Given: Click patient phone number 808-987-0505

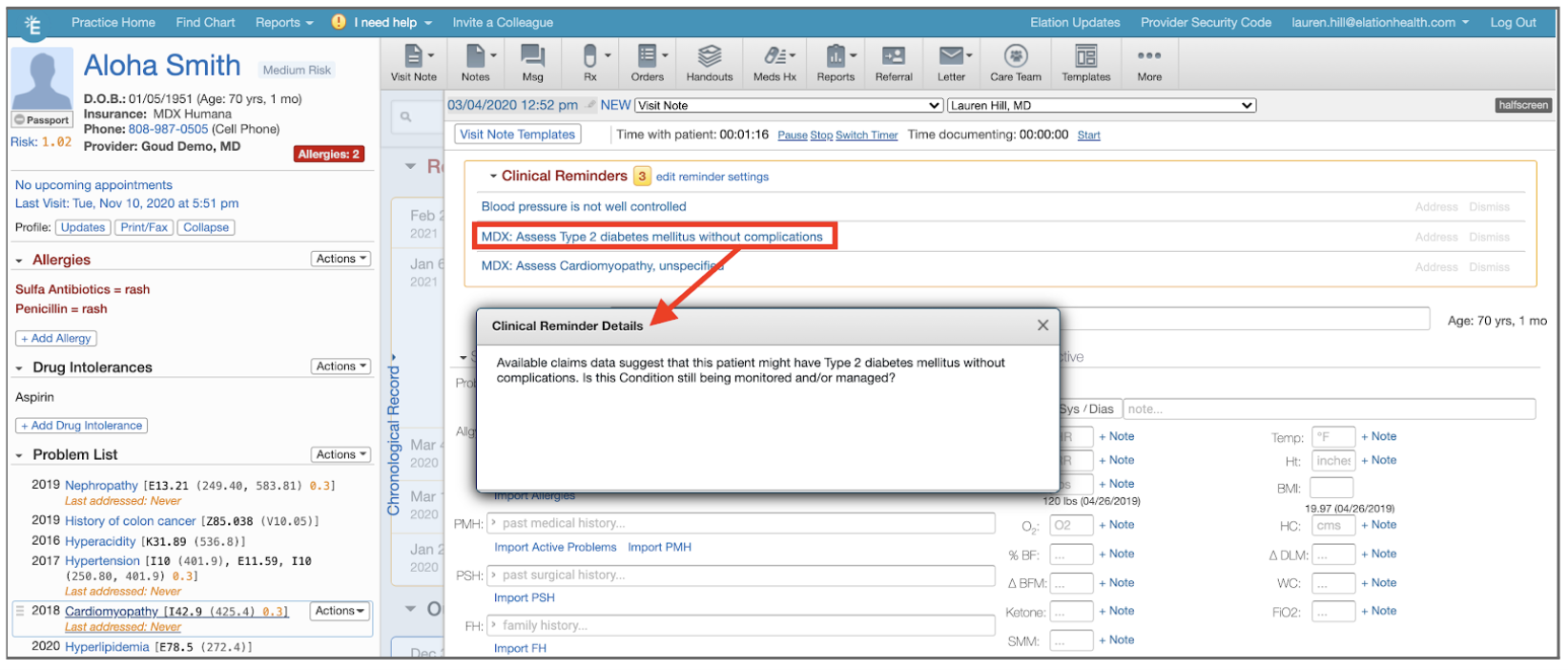Looking at the screenshot, I should 168,129.
